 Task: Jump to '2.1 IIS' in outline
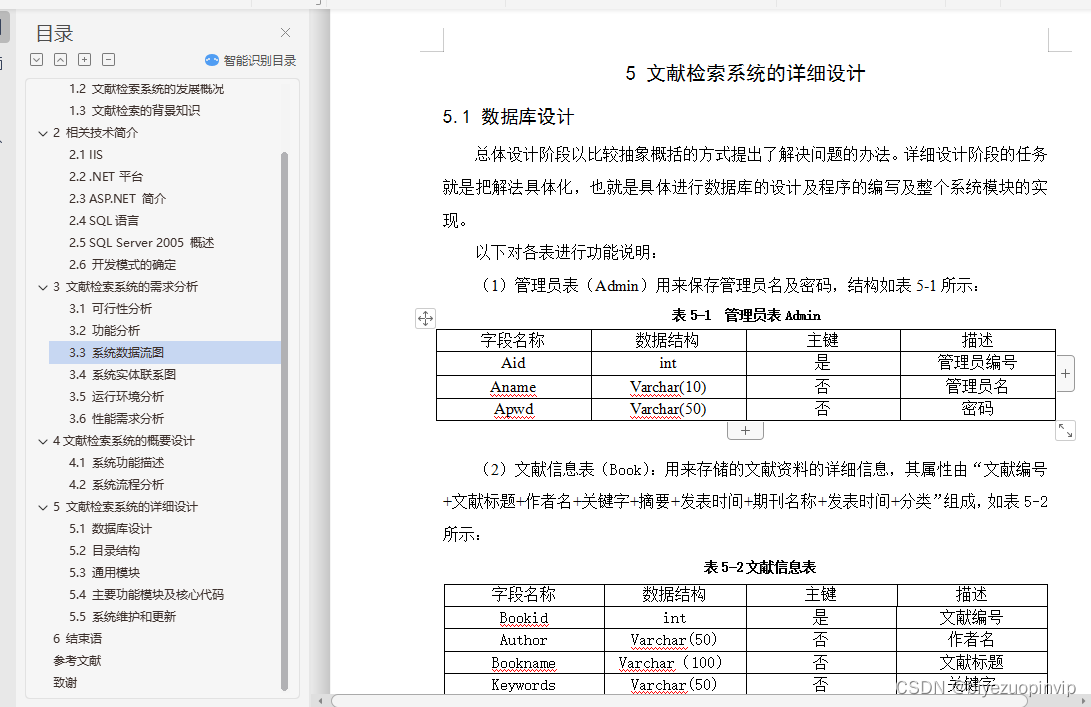(x=86, y=154)
